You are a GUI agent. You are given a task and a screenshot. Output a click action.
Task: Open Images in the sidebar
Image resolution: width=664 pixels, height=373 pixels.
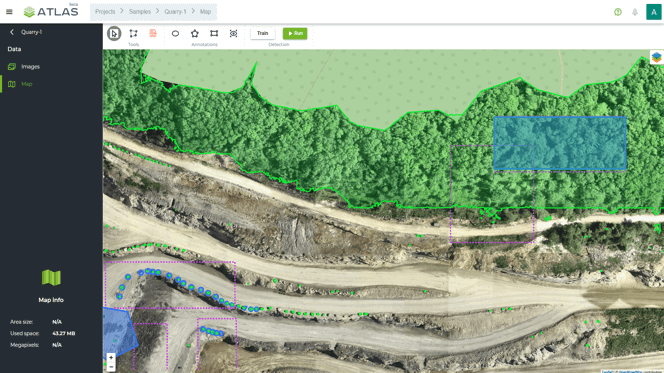pos(30,66)
